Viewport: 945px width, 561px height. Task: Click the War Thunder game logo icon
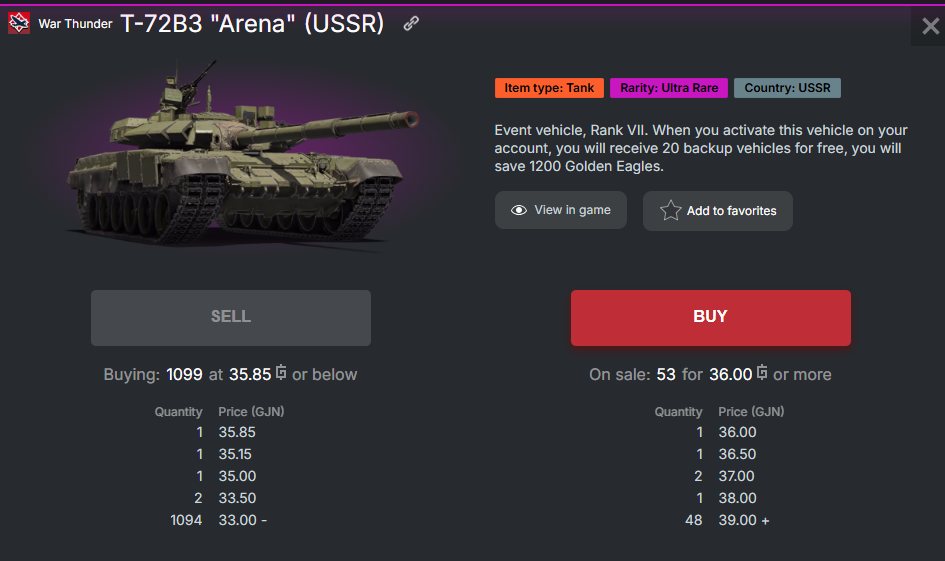tap(19, 24)
